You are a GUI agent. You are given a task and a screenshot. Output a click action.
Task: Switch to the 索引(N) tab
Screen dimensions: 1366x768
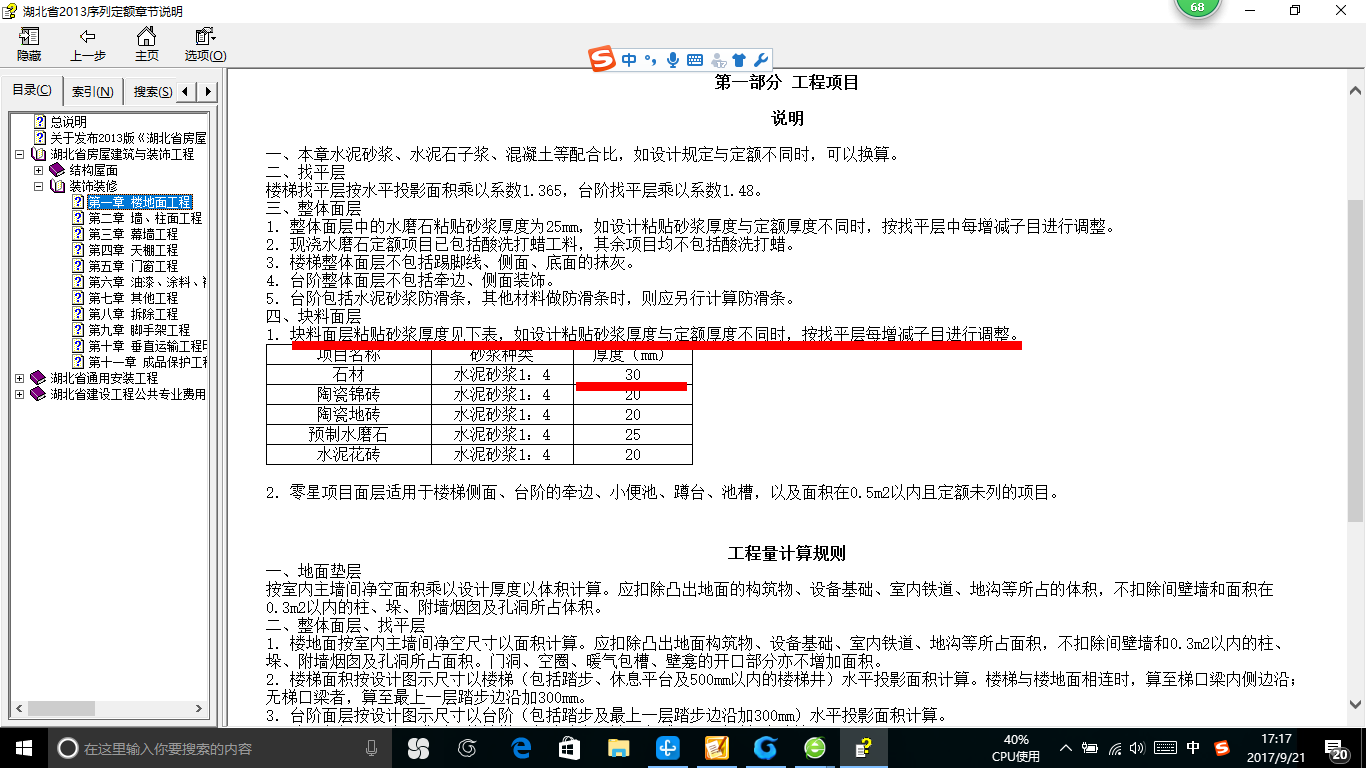coord(93,92)
